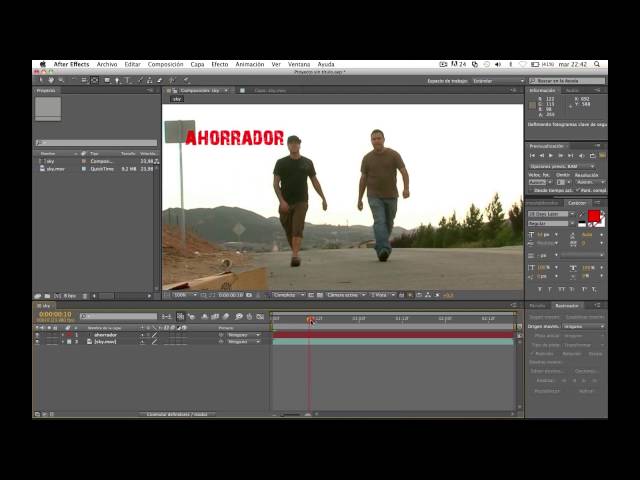Open 'Opciones previs. RAM' dropdown
This screenshot has width=640, height=480.
pos(562,166)
